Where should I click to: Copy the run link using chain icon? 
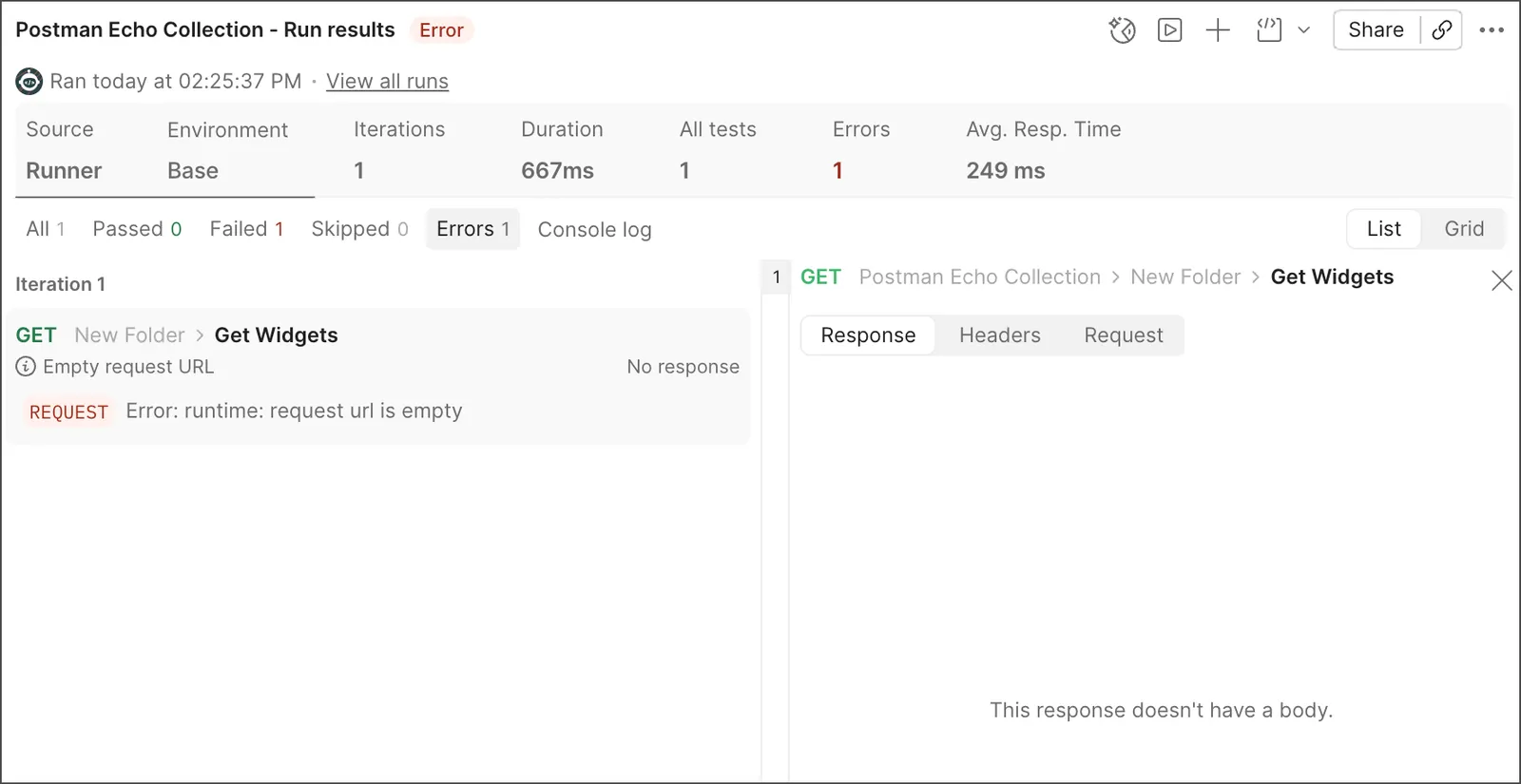(x=1441, y=30)
